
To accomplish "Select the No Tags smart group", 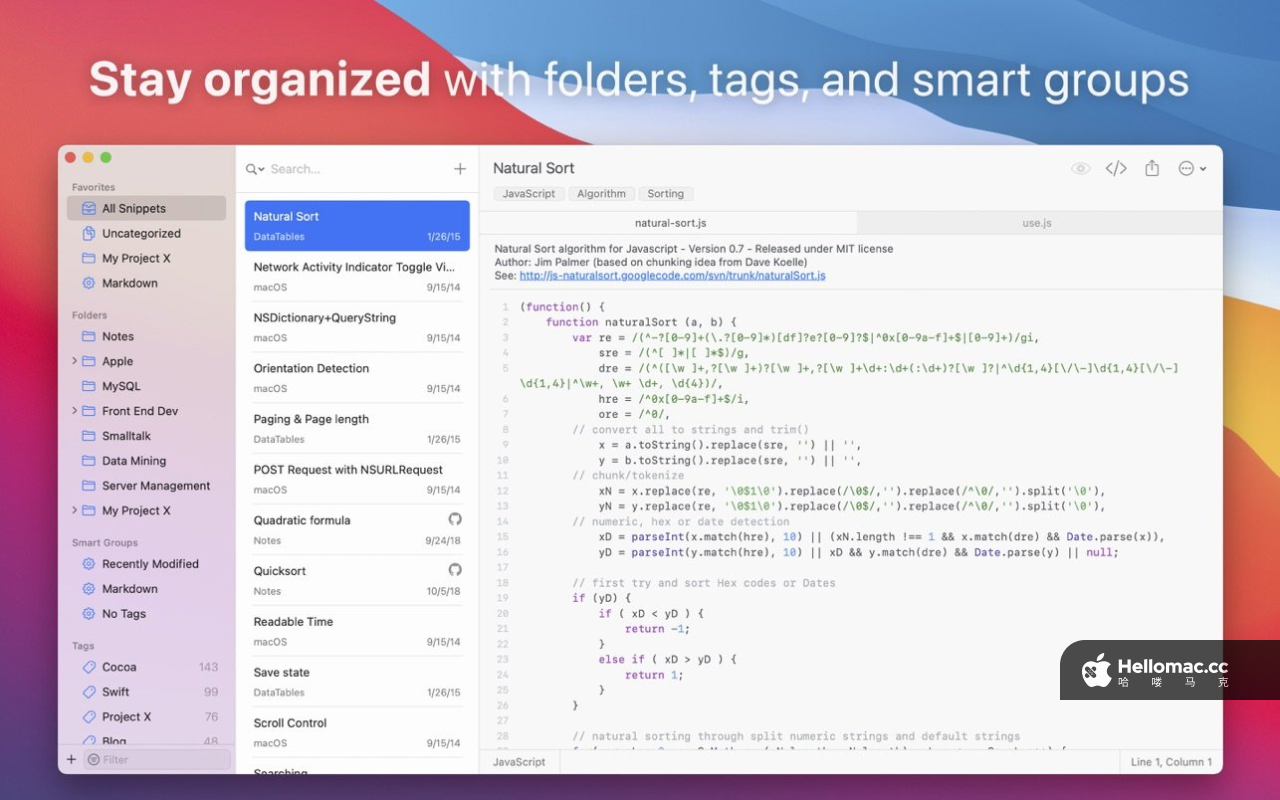I will (x=146, y=614).
